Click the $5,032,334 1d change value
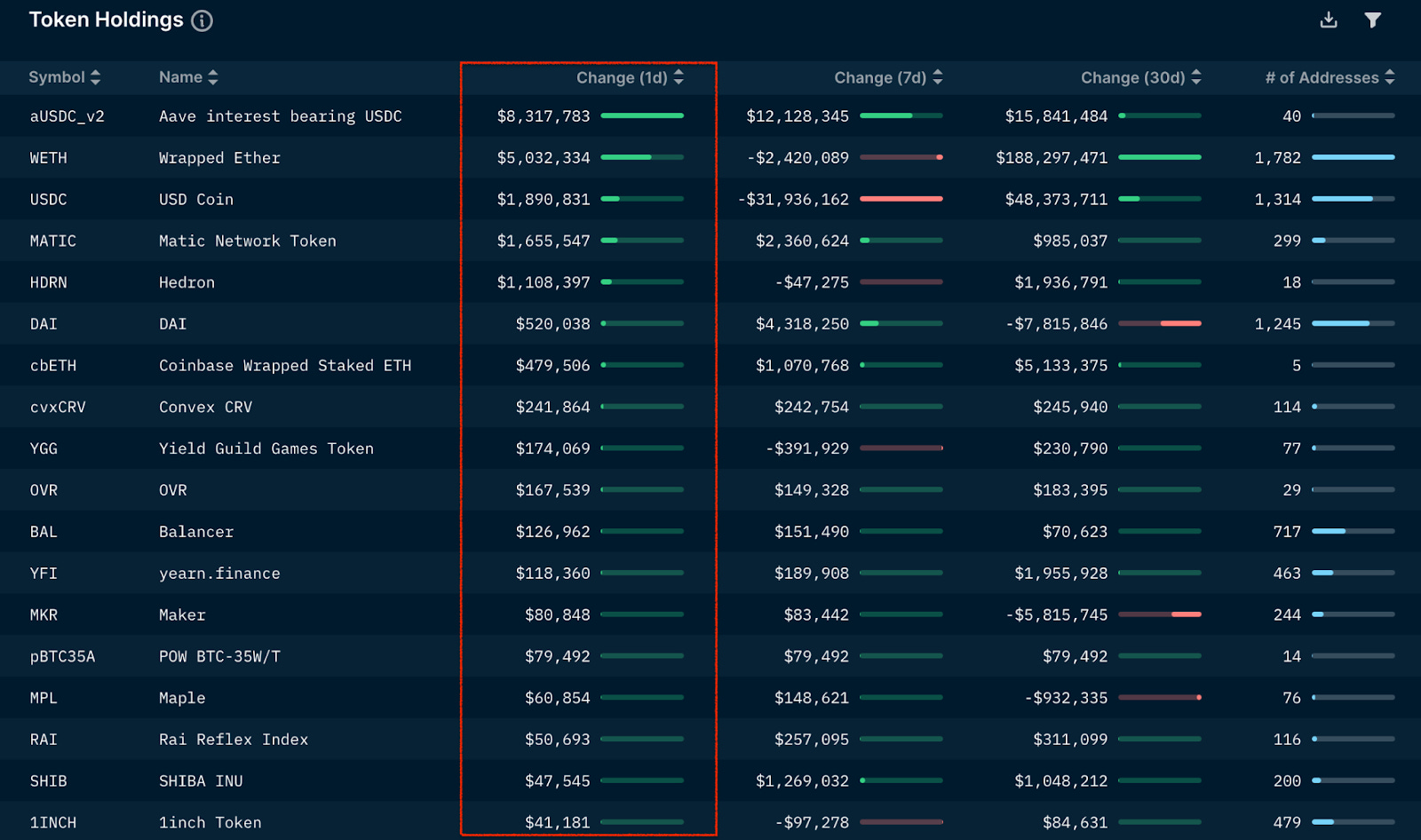Viewport: 1421px width, 840px height. coord(544,158)
